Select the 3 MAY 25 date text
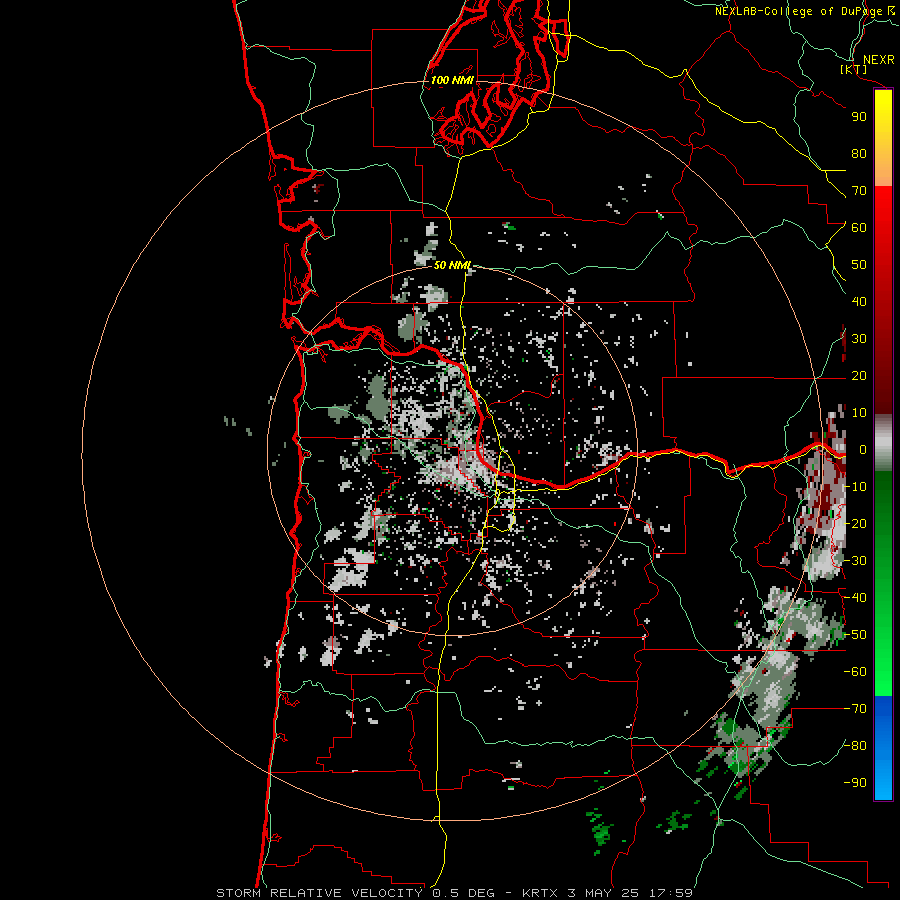The image size is (900, 900). tap(605, 893)
